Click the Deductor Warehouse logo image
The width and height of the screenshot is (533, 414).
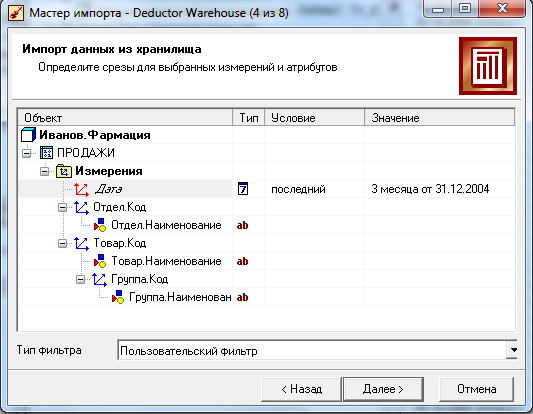(488, 66)
